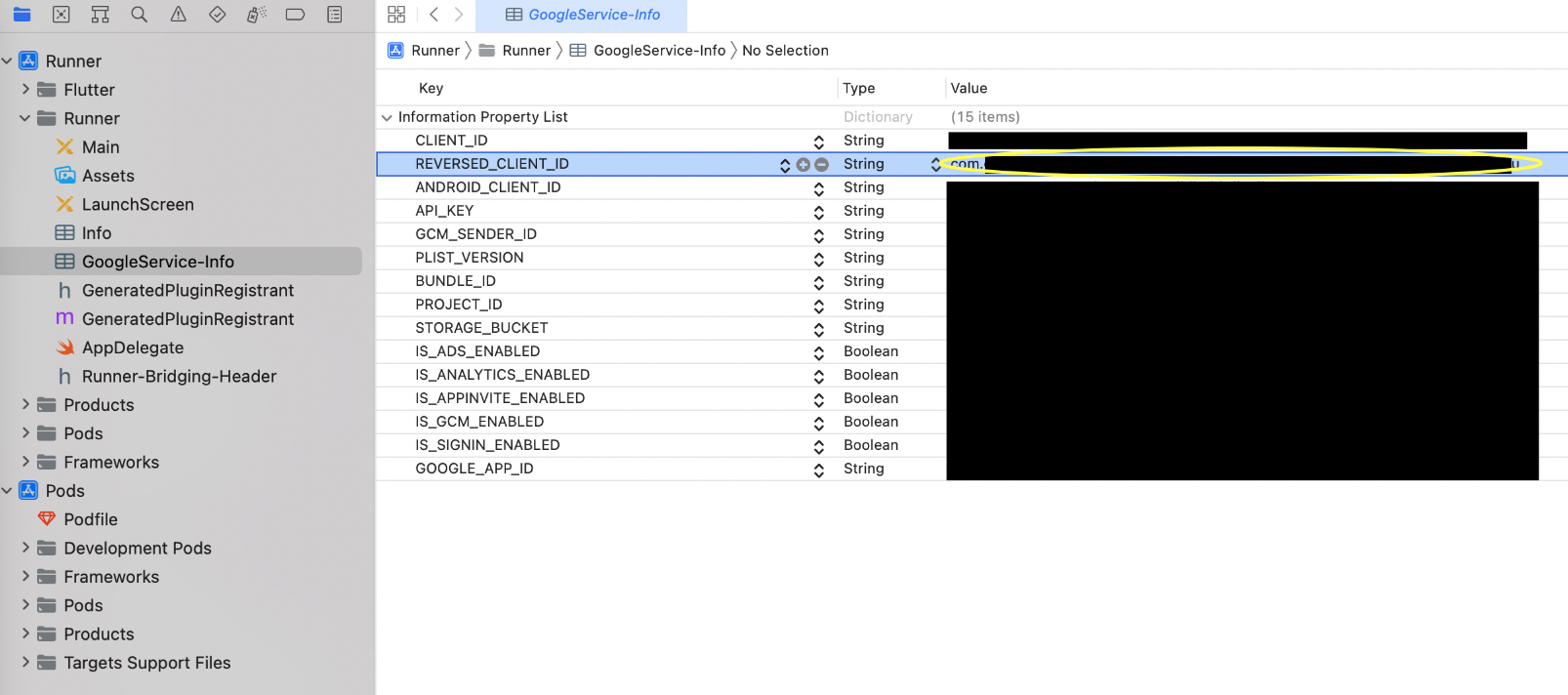Open the CLIENT_ID key stepper
Viewport: 1568px width, 695px height.
click(x=819, y=142)
